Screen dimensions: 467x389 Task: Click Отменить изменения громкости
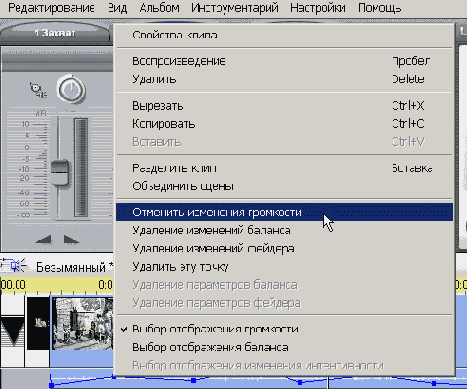pyautogui.click(x=284, y=212)
